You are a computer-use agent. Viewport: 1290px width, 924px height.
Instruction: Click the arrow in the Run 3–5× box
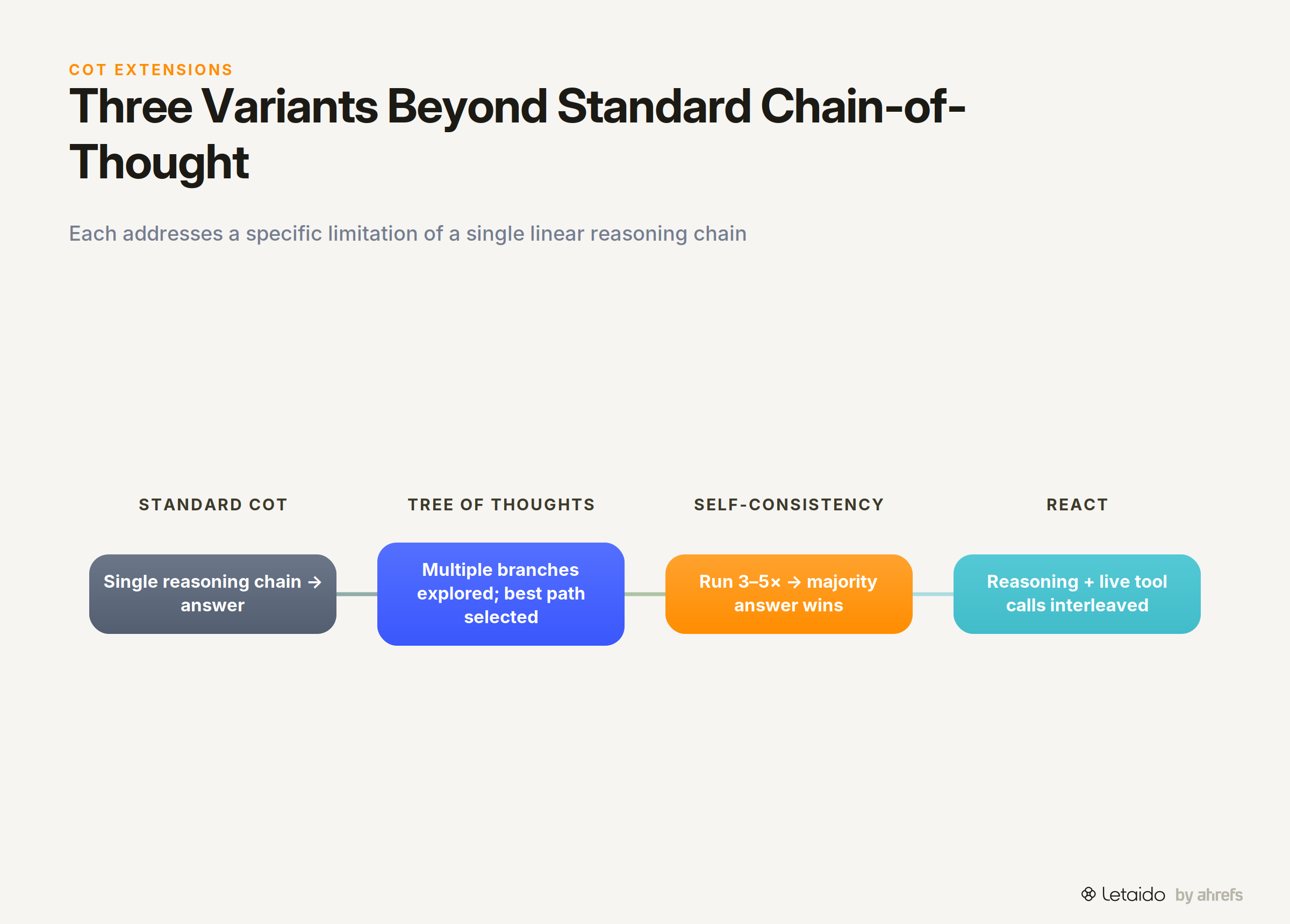(x=794, y=582)
